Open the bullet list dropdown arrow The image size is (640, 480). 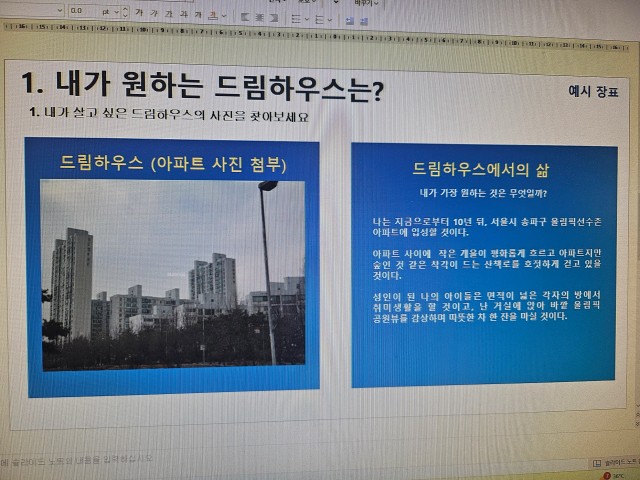tap(307, 19)
